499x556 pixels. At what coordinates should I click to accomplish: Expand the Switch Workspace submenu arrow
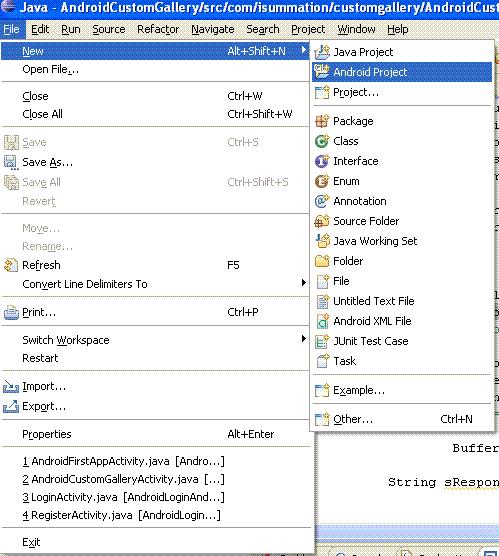pyautogui.click(x=304, y=339)
